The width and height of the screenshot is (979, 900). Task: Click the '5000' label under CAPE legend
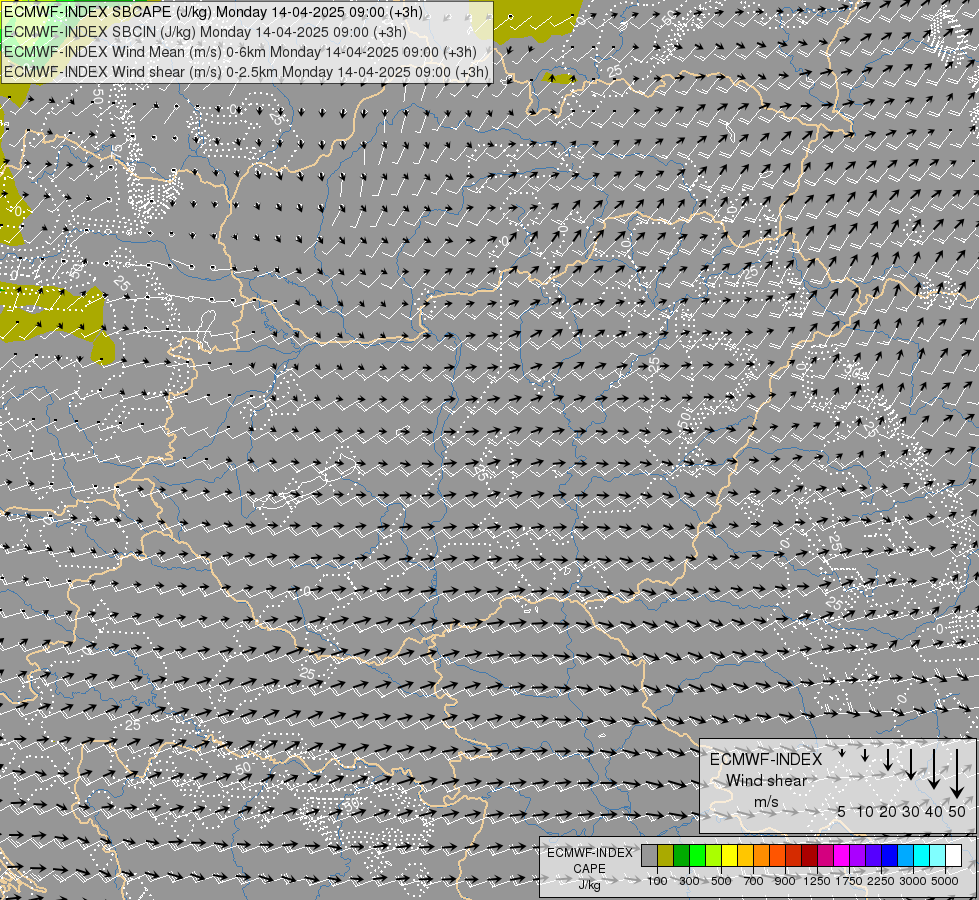[x=945, y=881]
